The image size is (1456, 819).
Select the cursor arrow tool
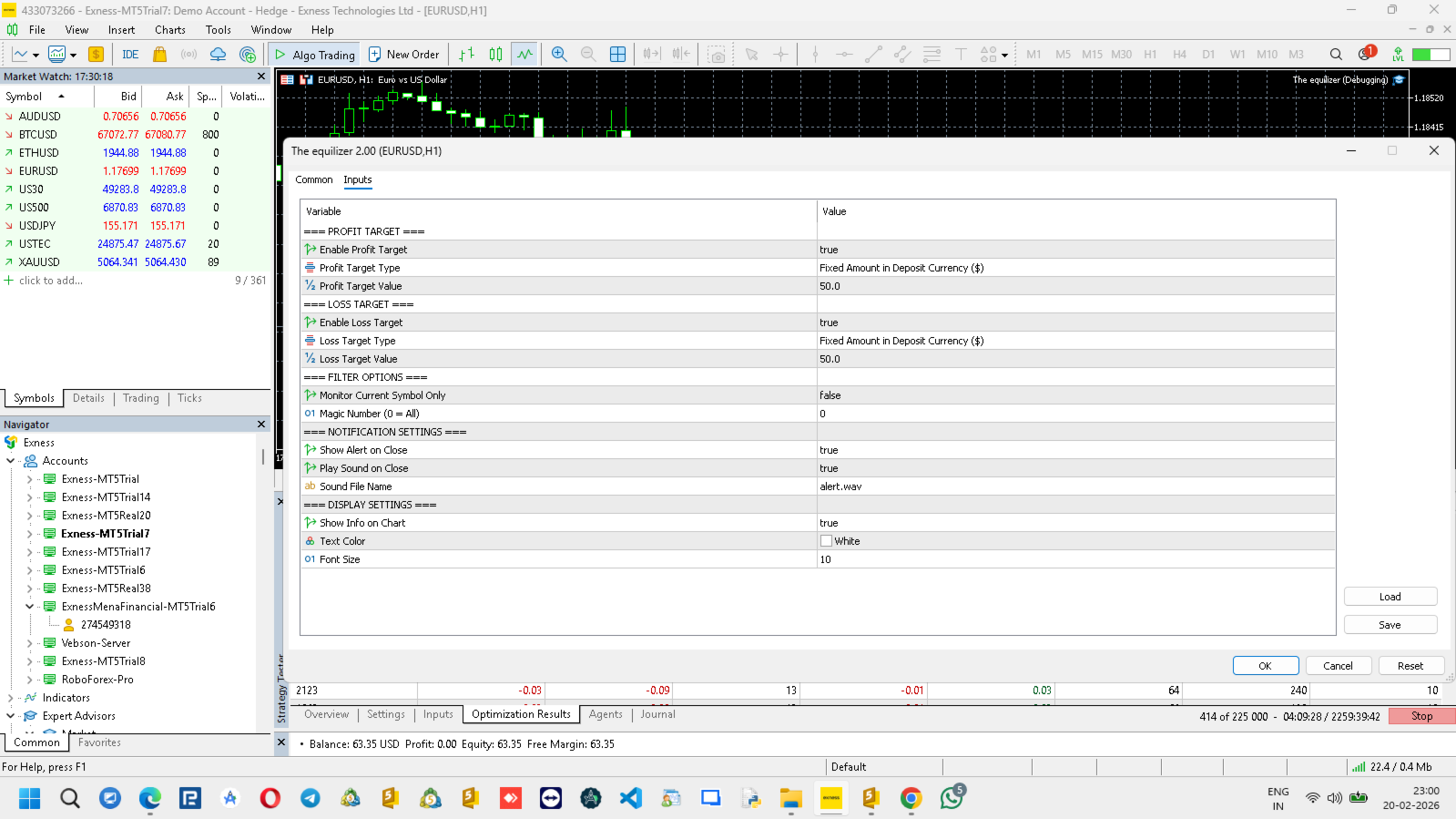pos(751,55)
